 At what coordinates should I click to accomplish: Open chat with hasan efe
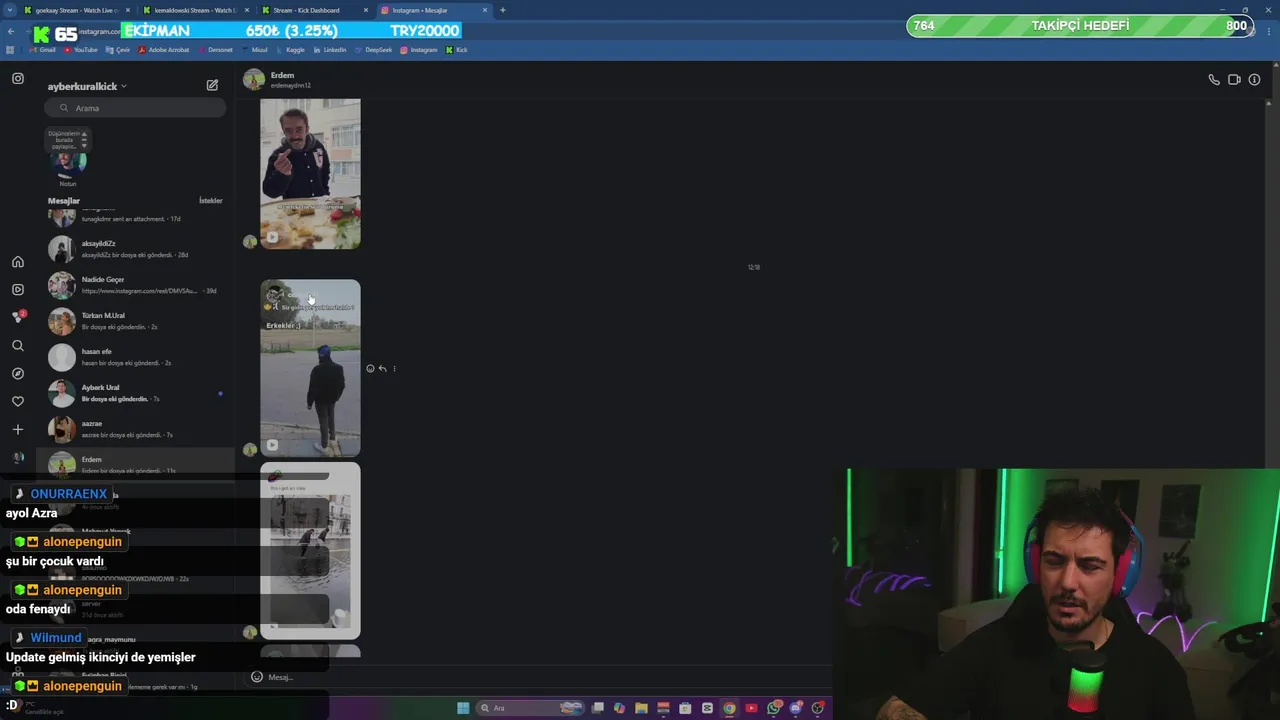click(x=135, y=357)
